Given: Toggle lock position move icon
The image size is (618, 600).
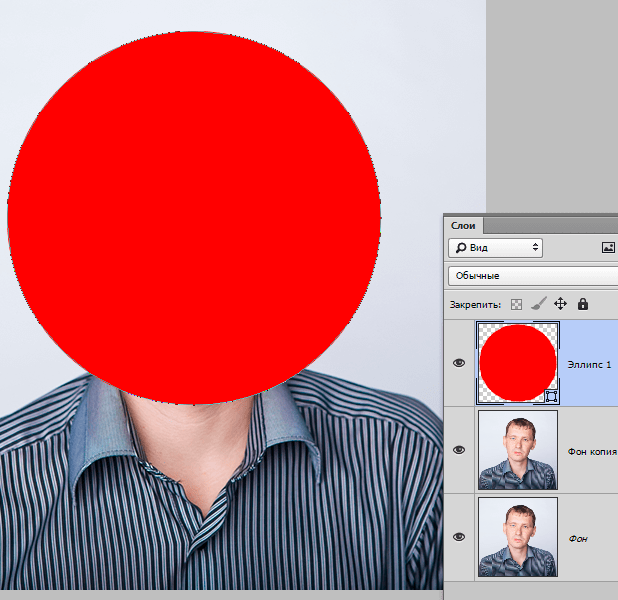Looking at the screenshot, I should pos(560,304).
